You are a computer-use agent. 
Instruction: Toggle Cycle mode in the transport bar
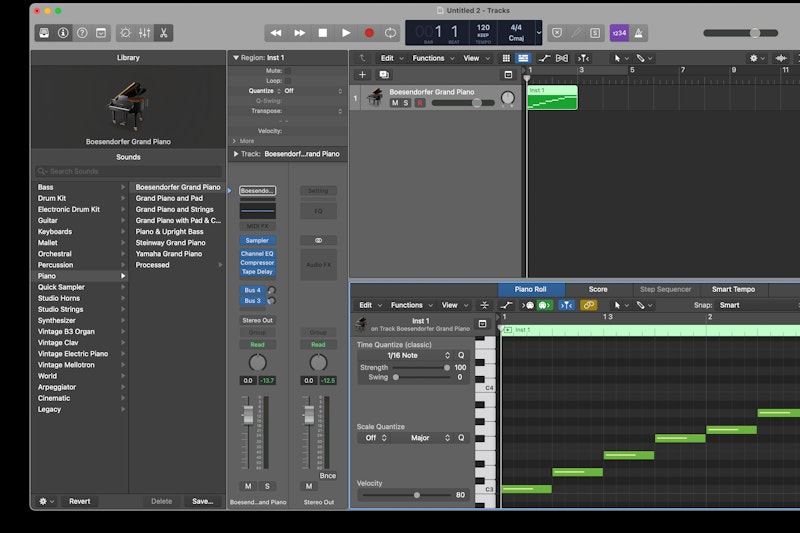coord(391,33)
